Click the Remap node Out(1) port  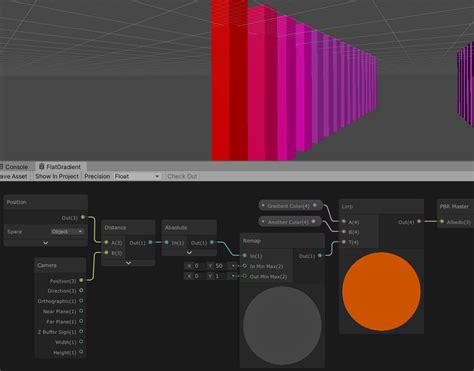click(x=320, y=255)
